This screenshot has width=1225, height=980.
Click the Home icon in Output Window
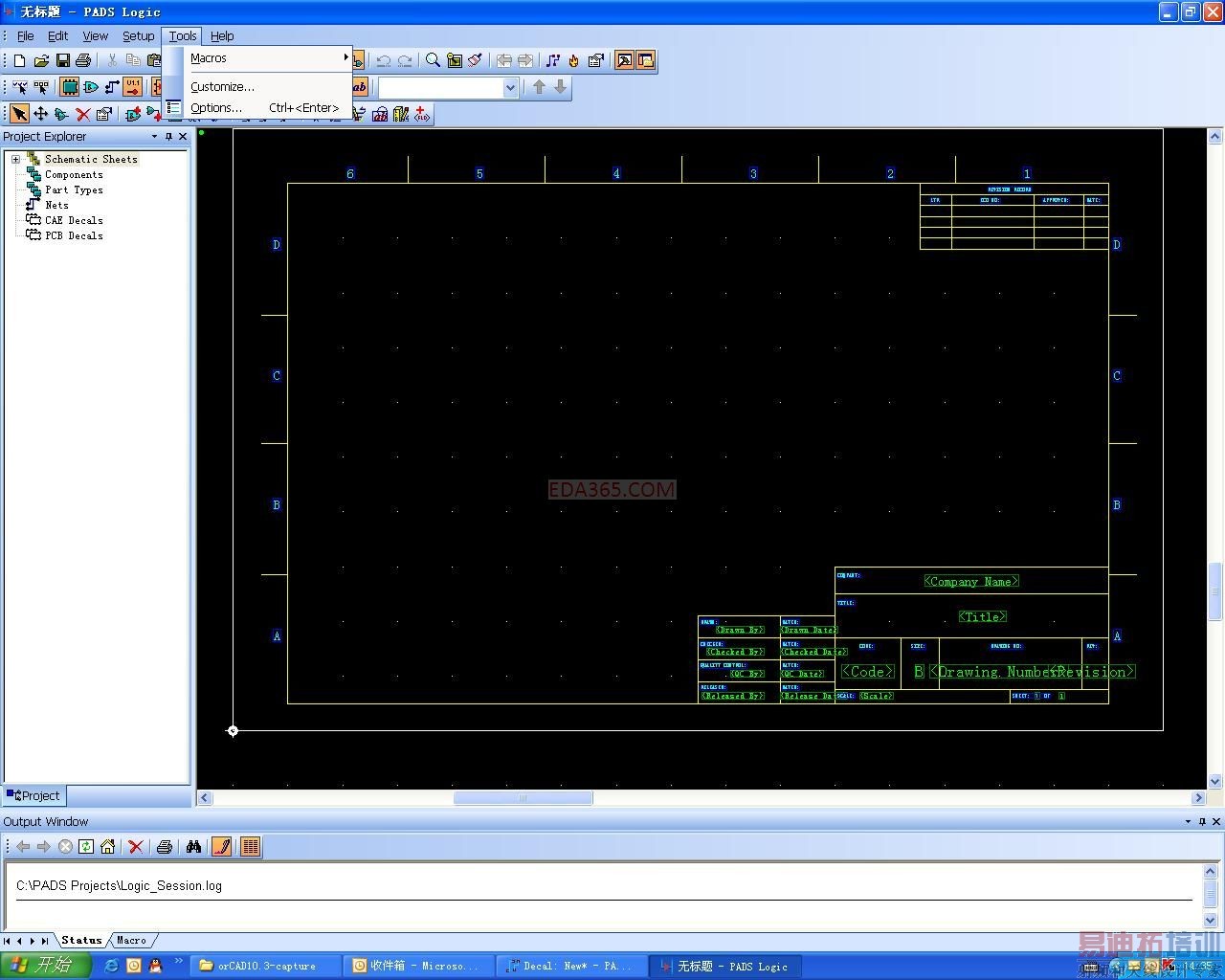pos(107,847)
